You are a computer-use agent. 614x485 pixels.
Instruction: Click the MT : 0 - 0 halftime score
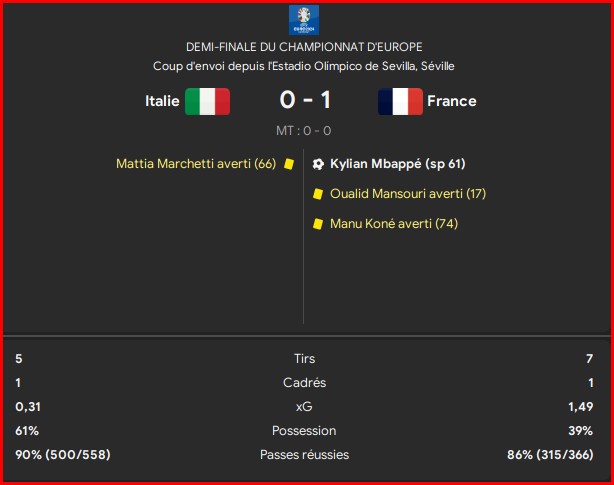pos(303,131)
